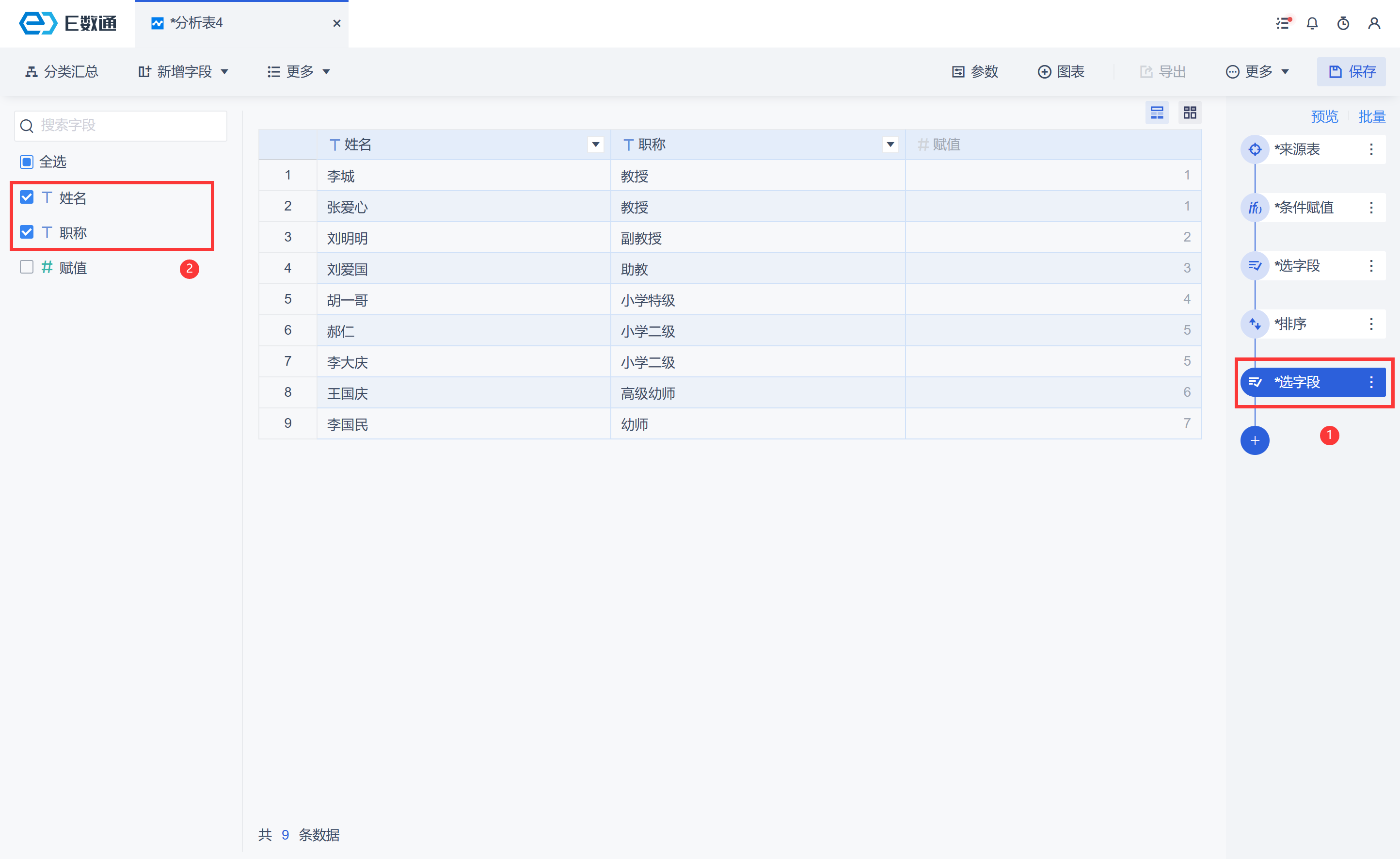Image resolution: width=1400 pixels, height=859 pixels.
Task: Uncheck the 姓名 field checkbox
Action: [27, 197]
